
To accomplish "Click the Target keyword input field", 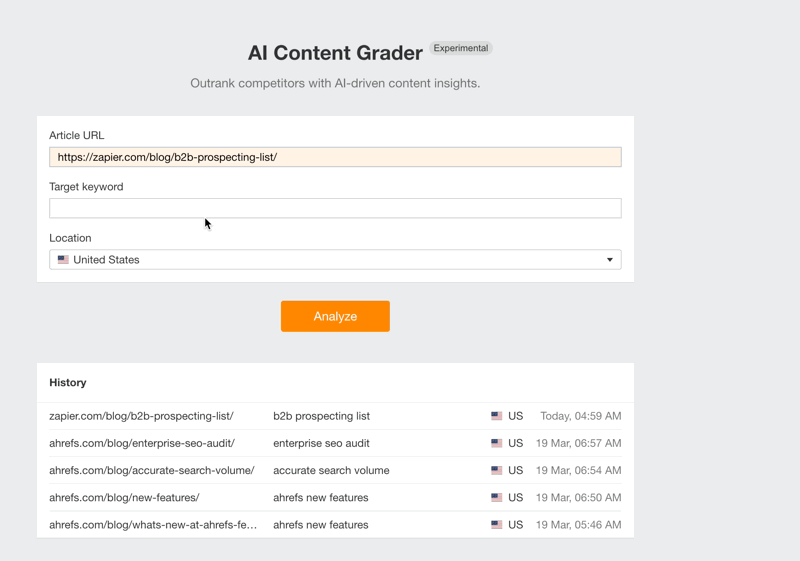I will click(335, 208).
